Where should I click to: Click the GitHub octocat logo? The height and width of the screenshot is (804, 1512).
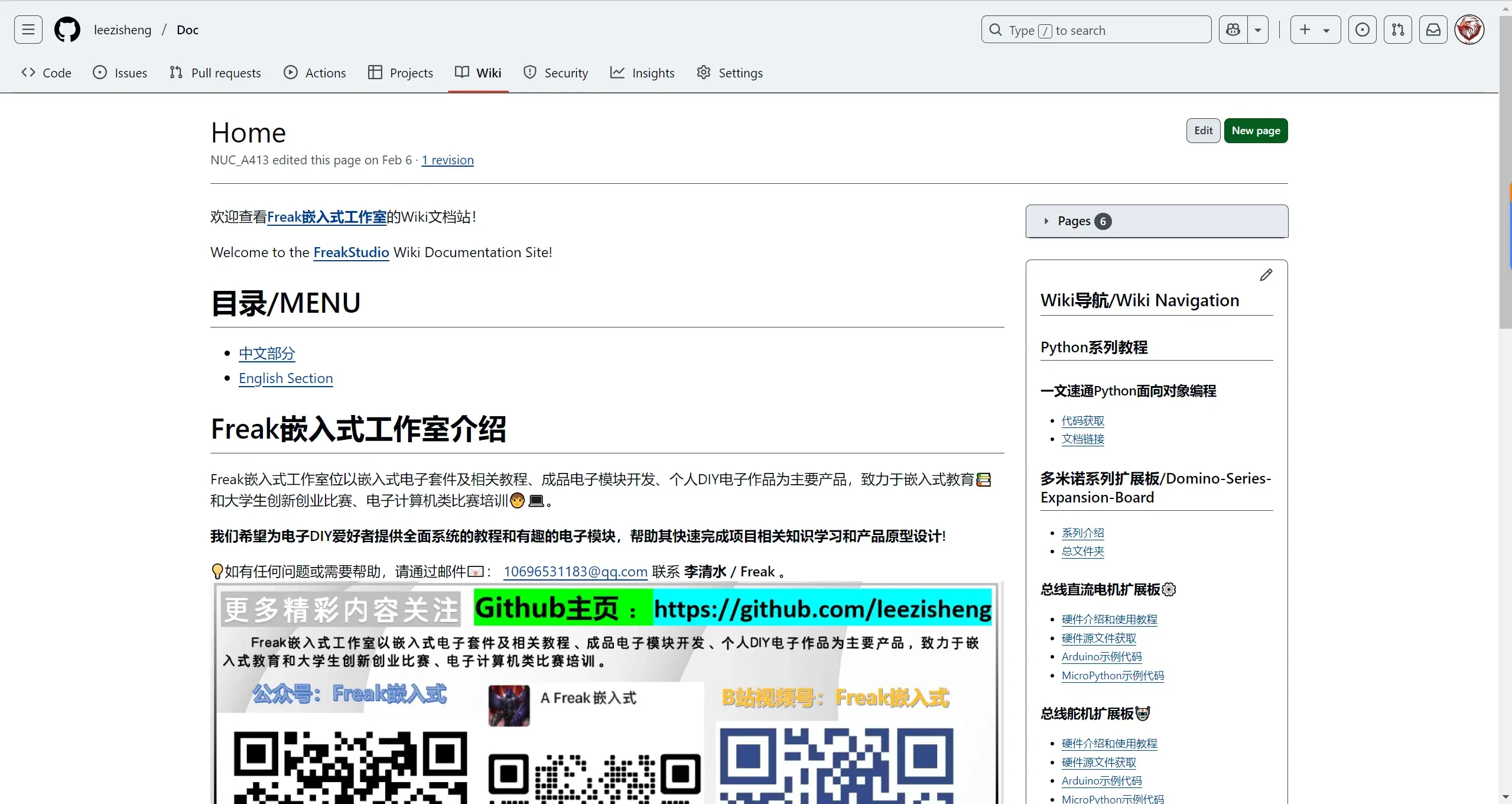coord(67,30)
